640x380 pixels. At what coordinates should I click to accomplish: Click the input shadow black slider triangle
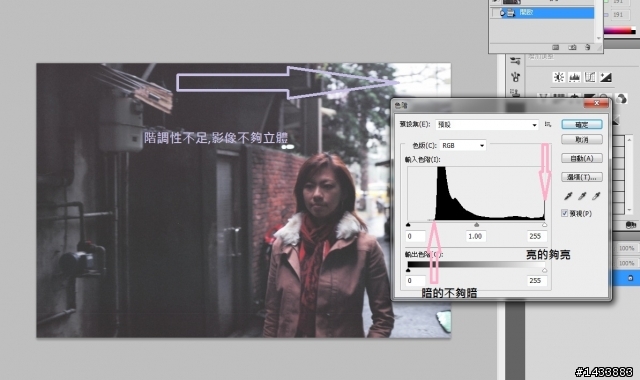[x=408, y=225]
